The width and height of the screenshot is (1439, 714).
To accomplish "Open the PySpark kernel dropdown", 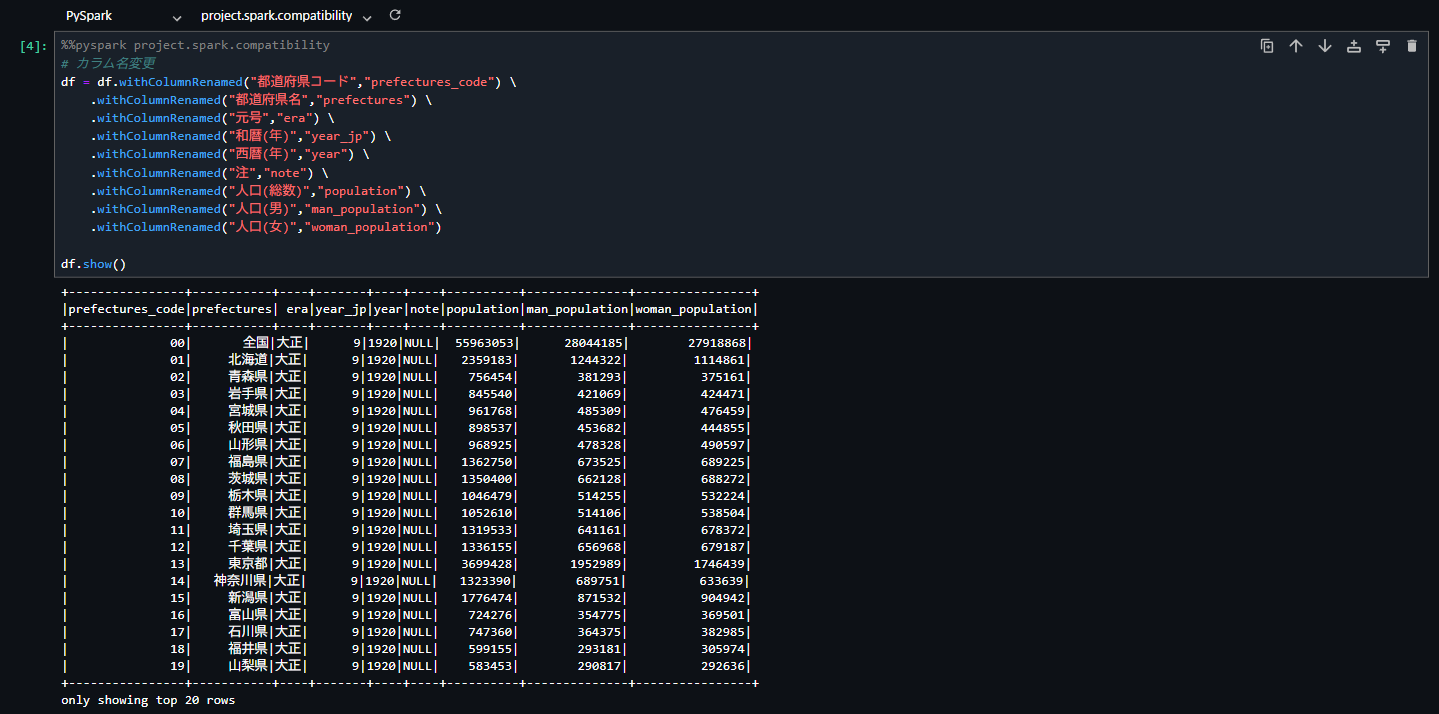I will point(124,16).
